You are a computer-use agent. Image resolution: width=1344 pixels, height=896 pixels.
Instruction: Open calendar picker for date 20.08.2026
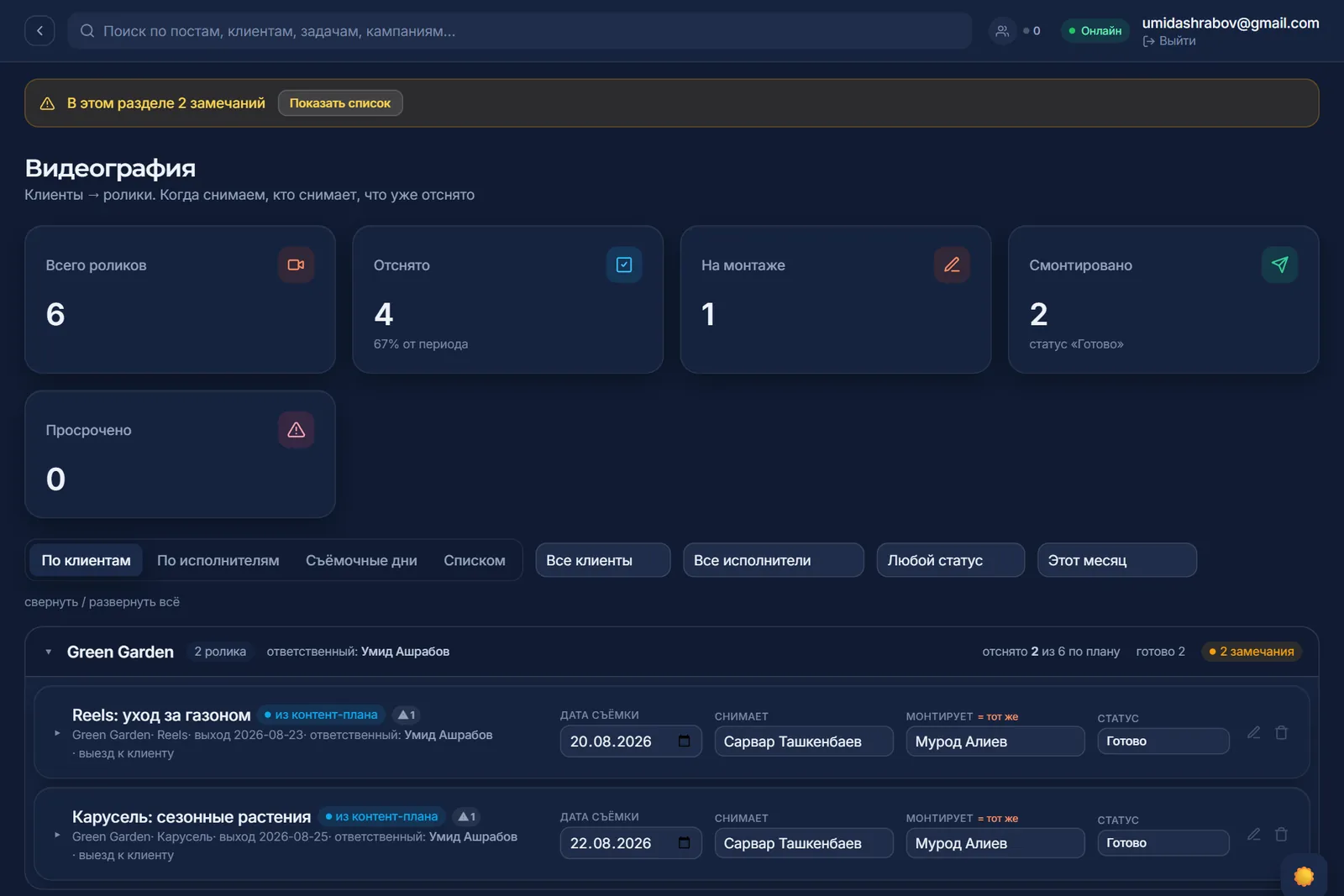[684, 741]
